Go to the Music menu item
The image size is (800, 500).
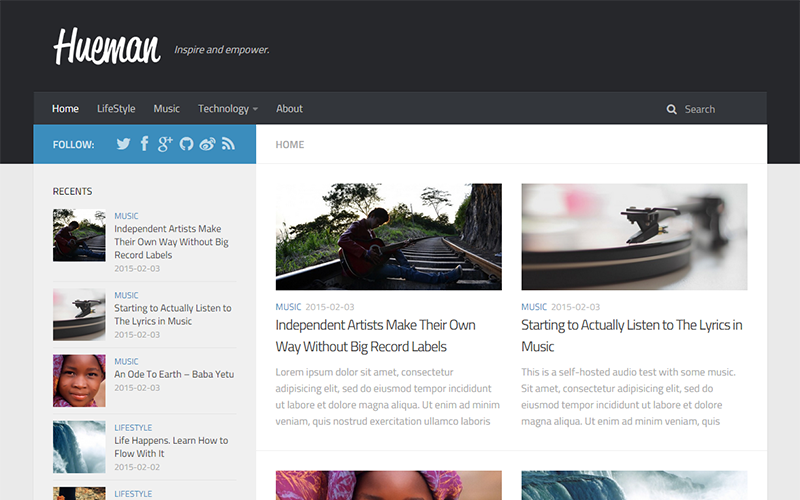point(166,109)
